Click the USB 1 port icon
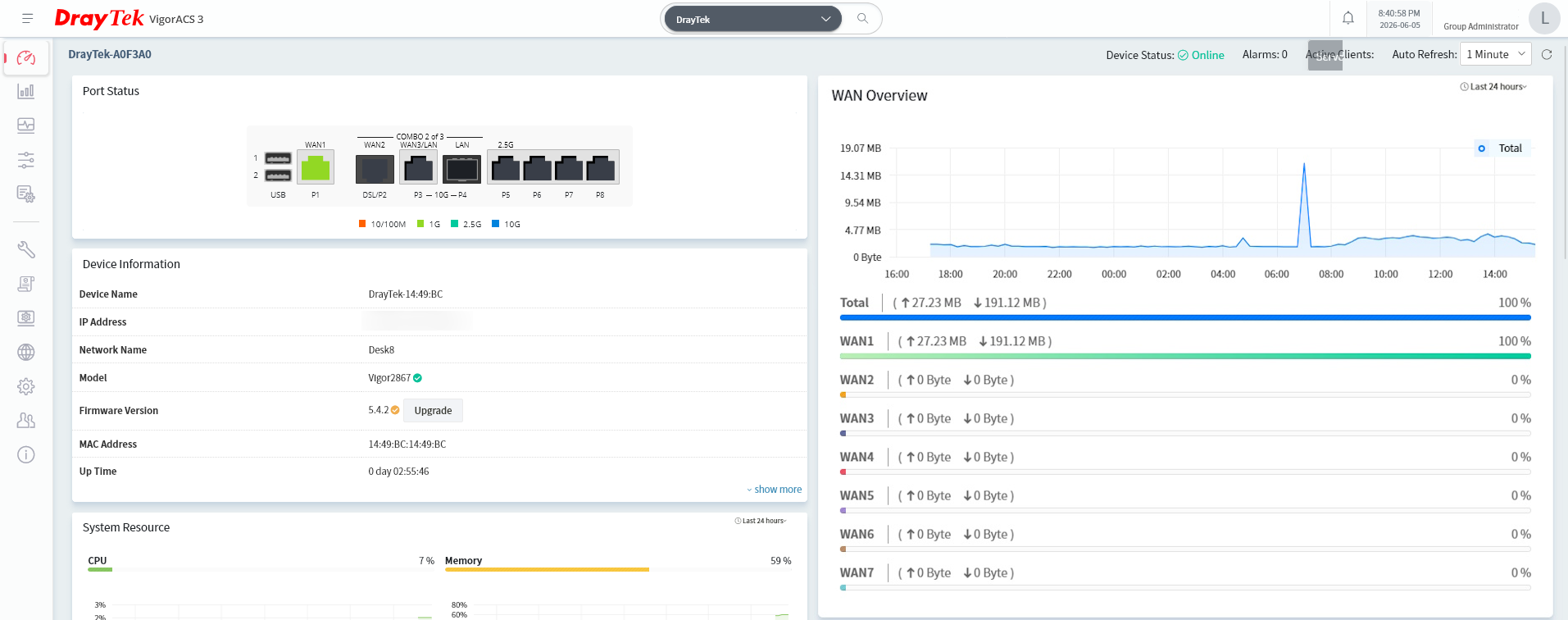1568x620 pixels. click(279, 158)
